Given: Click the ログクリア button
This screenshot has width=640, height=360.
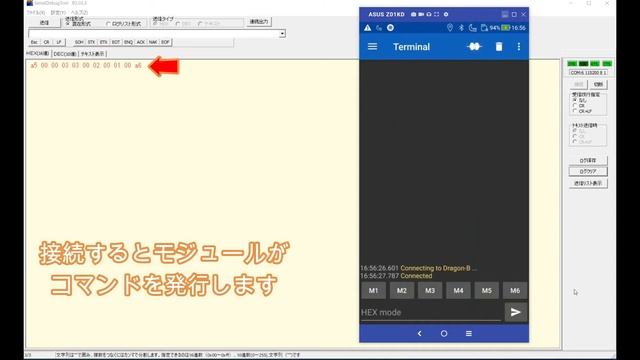Looking at the screenshot, I should (x=588, y=171).
